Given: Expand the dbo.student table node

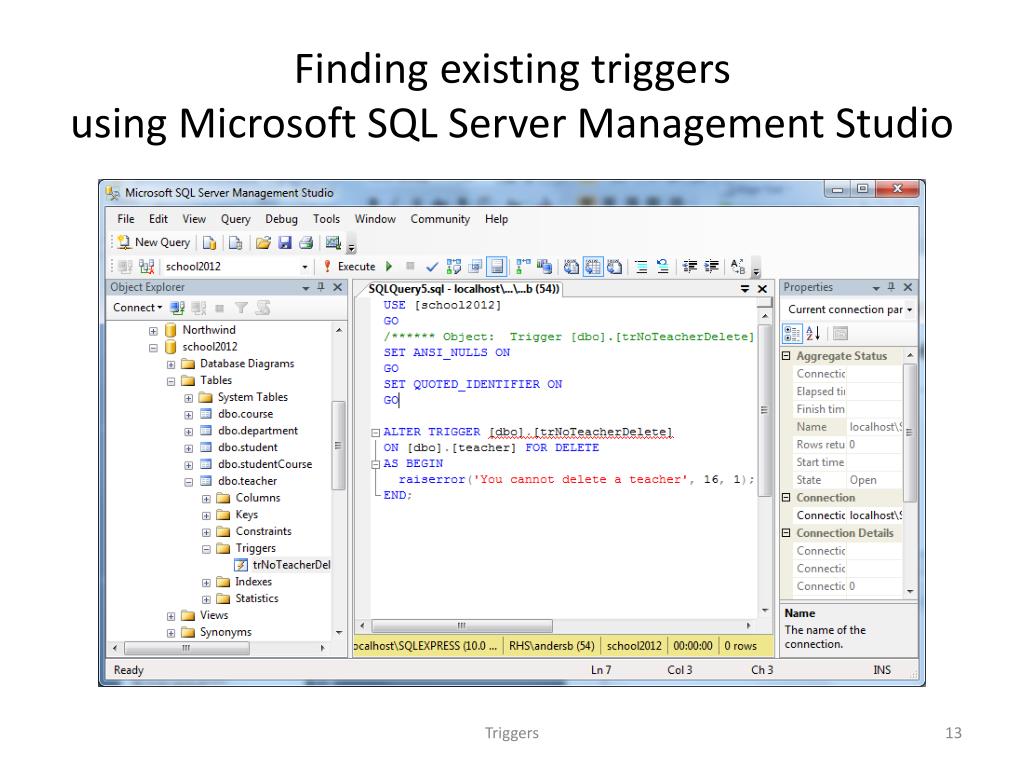Looking at the screenshot, I should (x=188, y=448).
